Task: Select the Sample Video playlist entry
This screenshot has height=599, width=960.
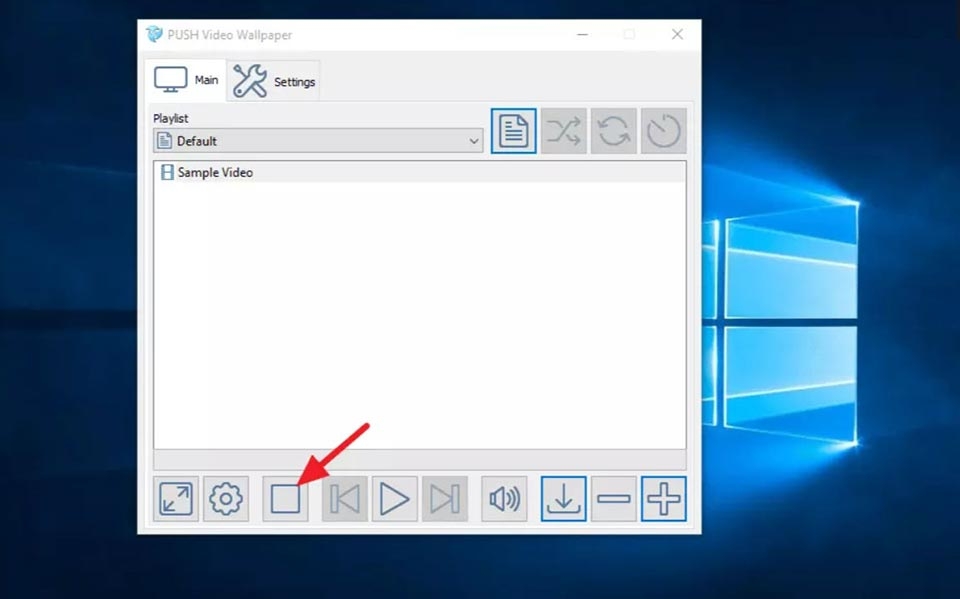Action: point(212,172)
